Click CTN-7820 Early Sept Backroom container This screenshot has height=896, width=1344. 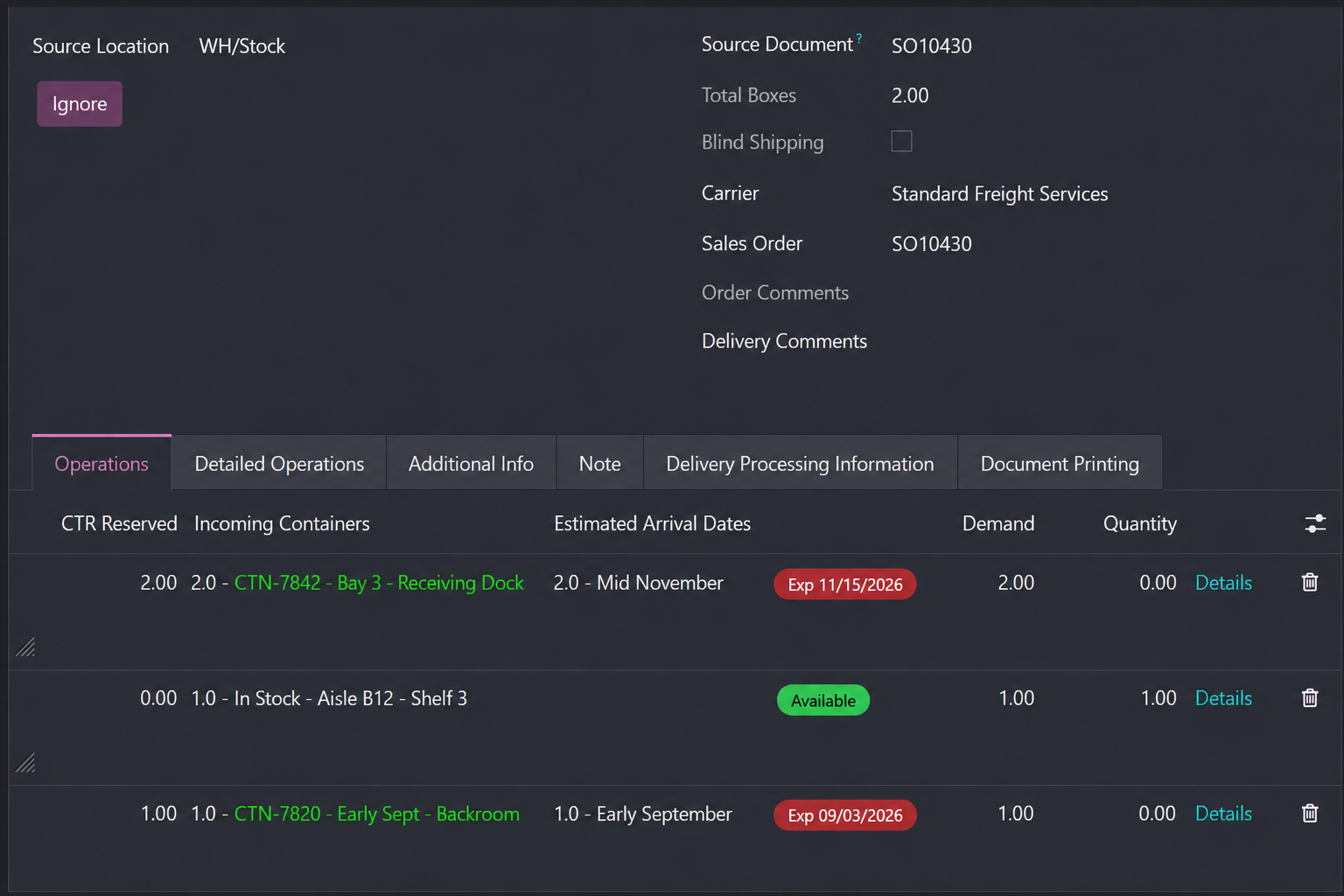[x=377, y=814]
